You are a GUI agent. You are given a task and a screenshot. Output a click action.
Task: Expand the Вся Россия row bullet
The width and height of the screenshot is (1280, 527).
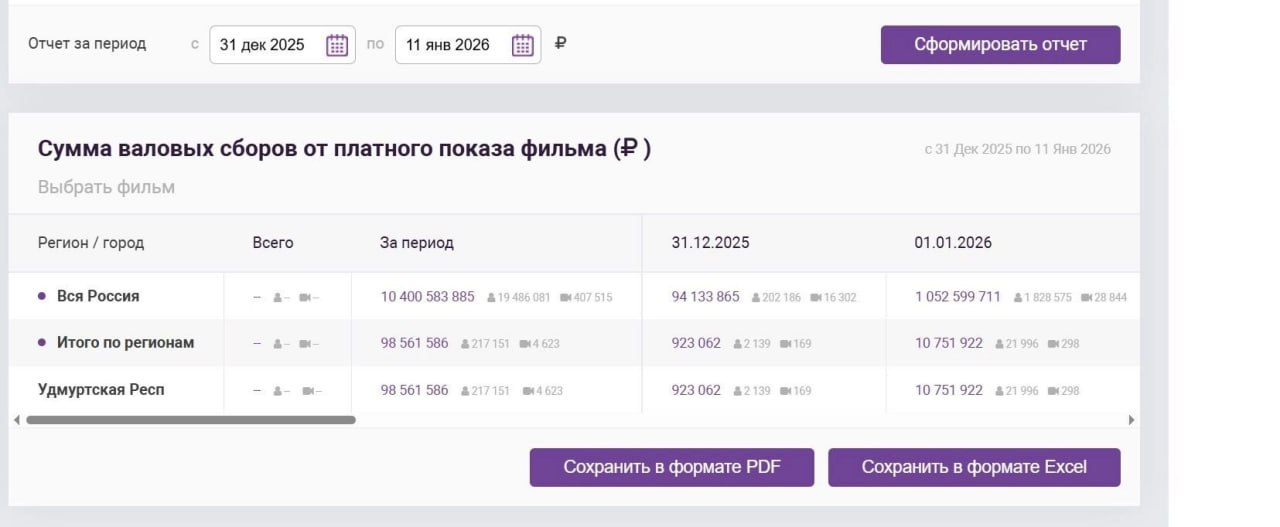42,296
